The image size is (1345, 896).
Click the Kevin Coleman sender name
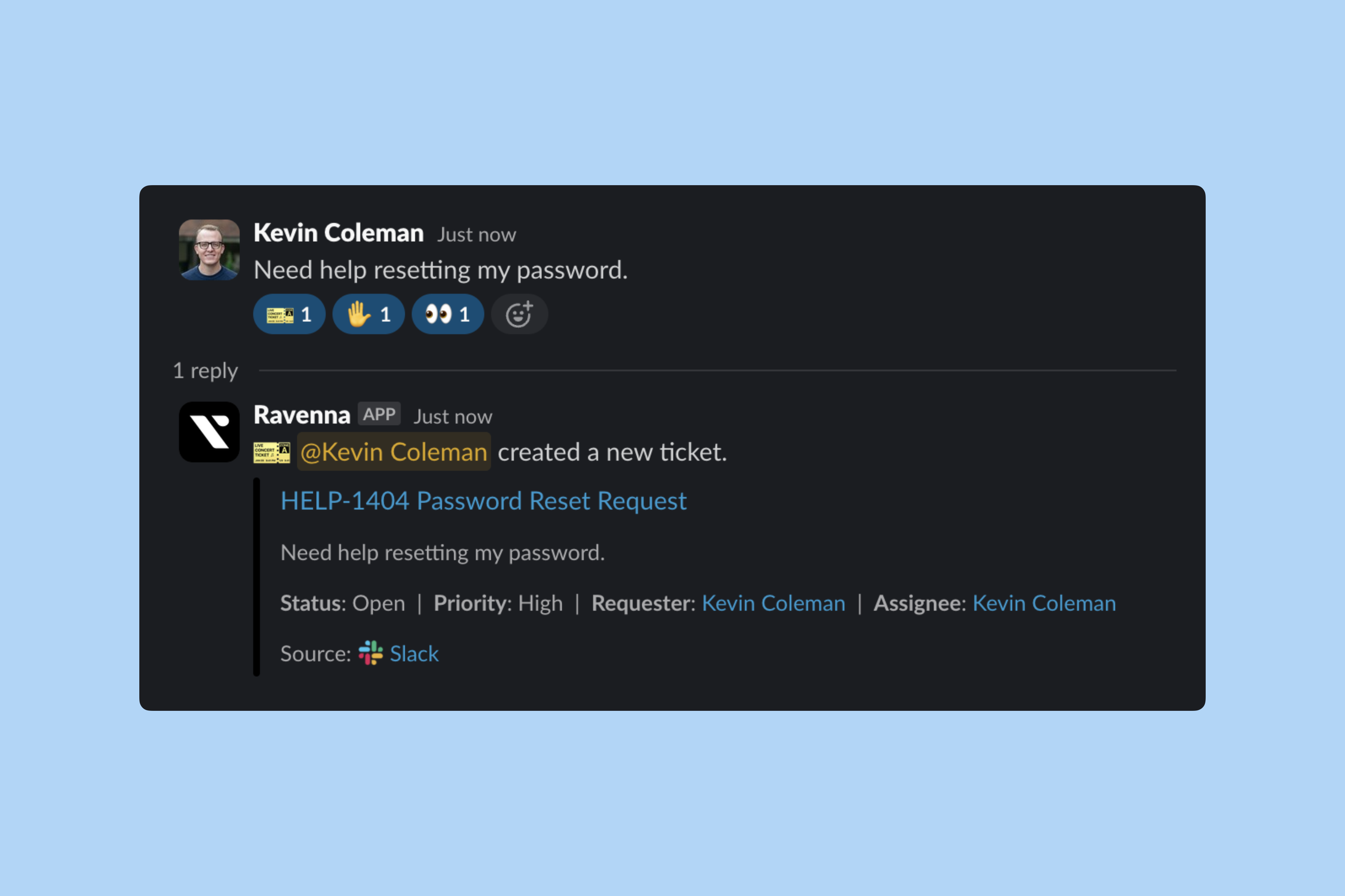[x=338, y=233]
